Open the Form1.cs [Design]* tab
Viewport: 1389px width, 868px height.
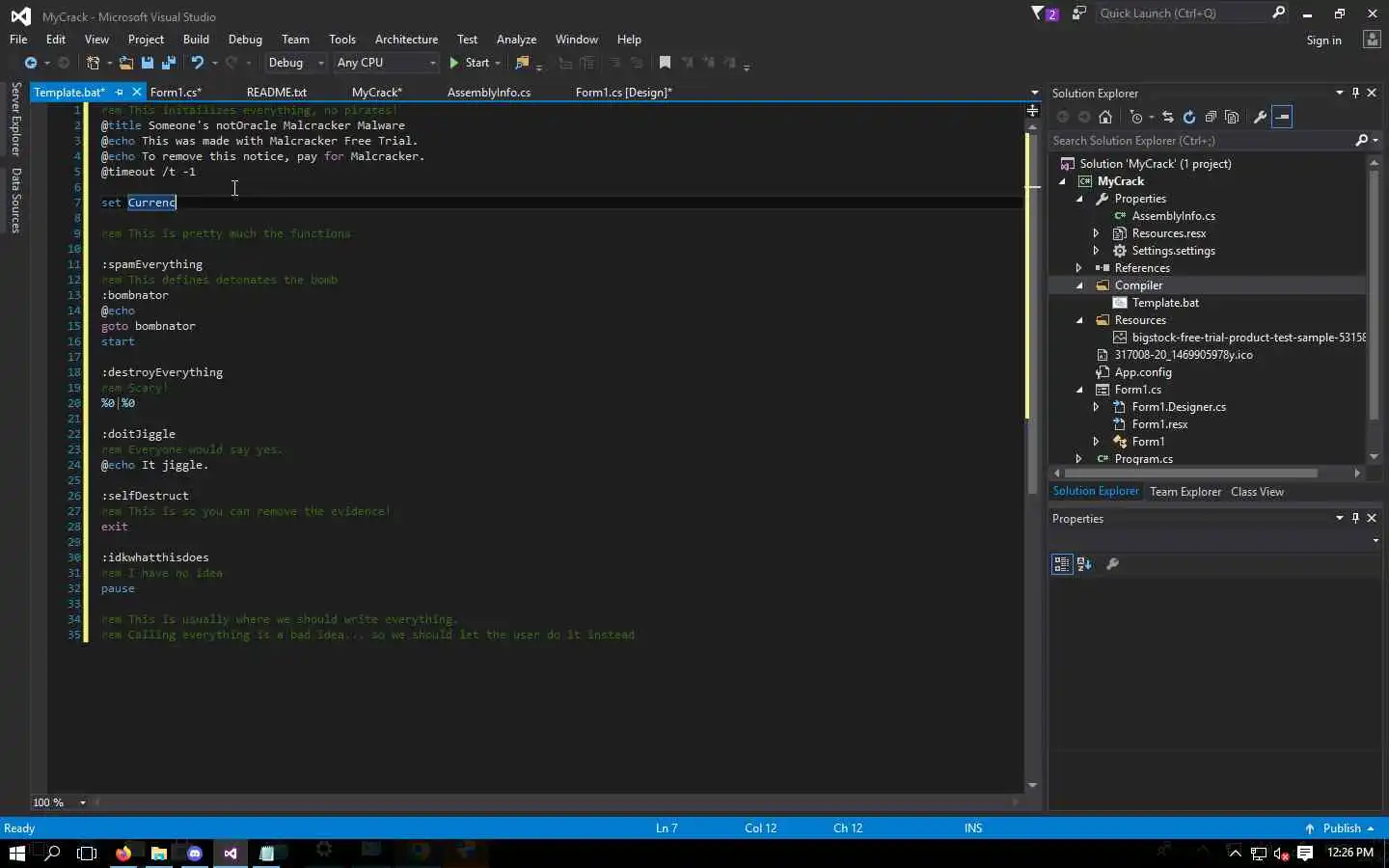(x=623, y=93)
